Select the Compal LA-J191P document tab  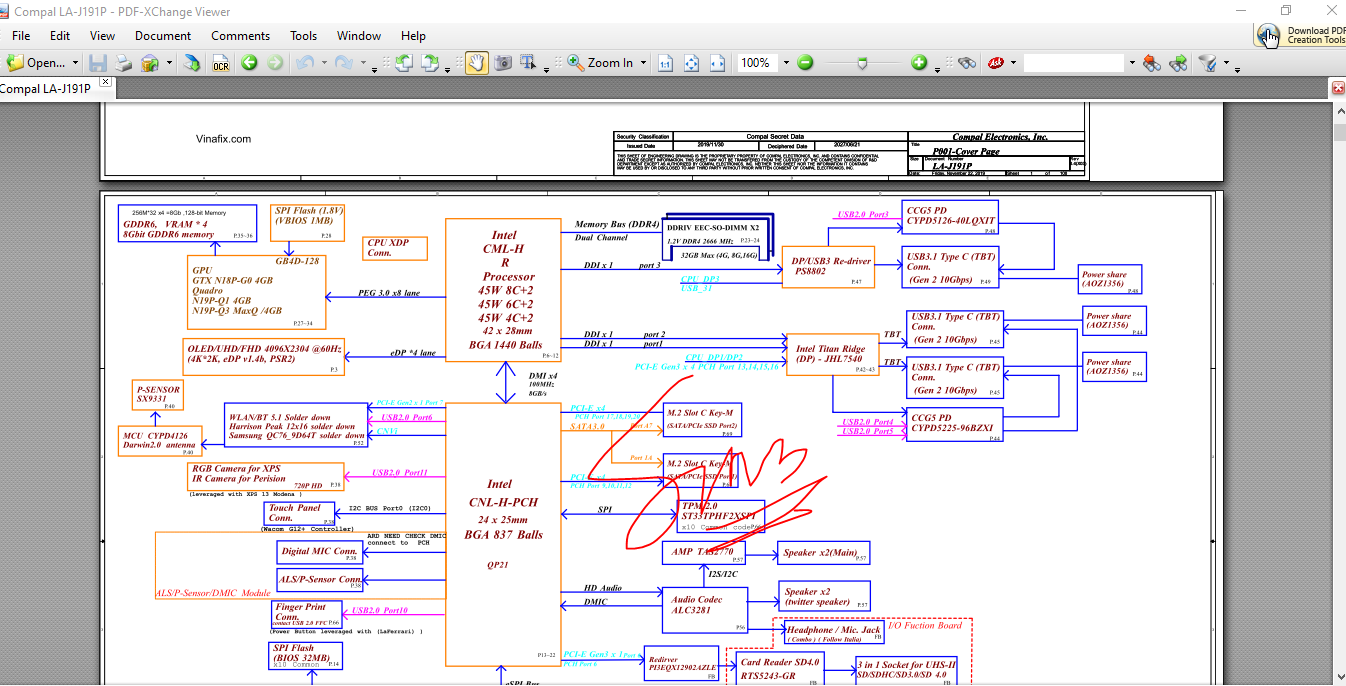coord(48,88)
